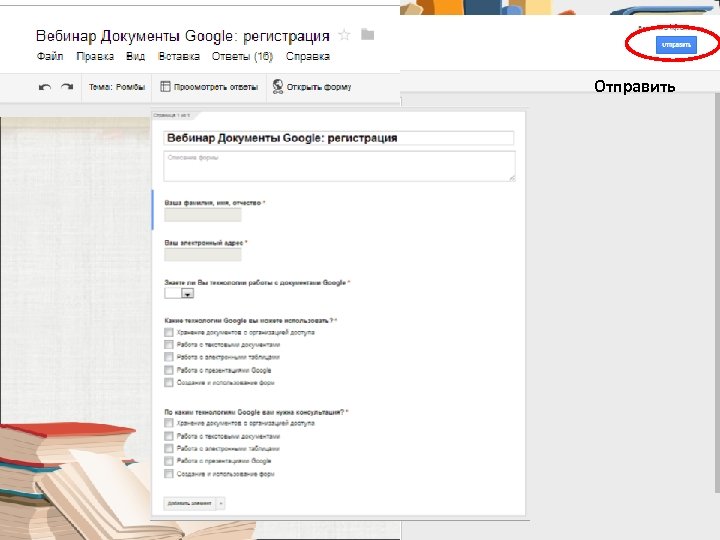The width and height of the screenshot is (720, 540).
Task: Click Открыть форму in the toolbar
Action: 312,87
